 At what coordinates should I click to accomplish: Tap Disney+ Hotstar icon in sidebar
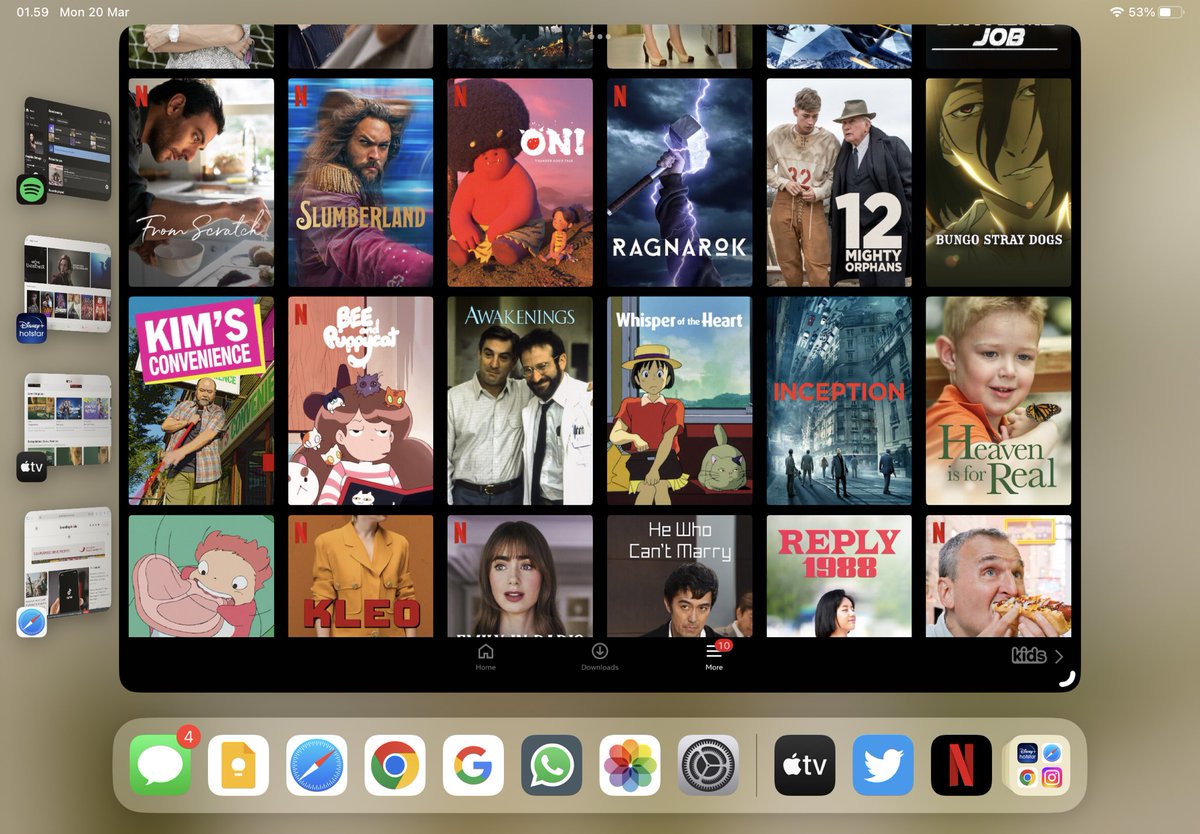[x=32, y=328]
